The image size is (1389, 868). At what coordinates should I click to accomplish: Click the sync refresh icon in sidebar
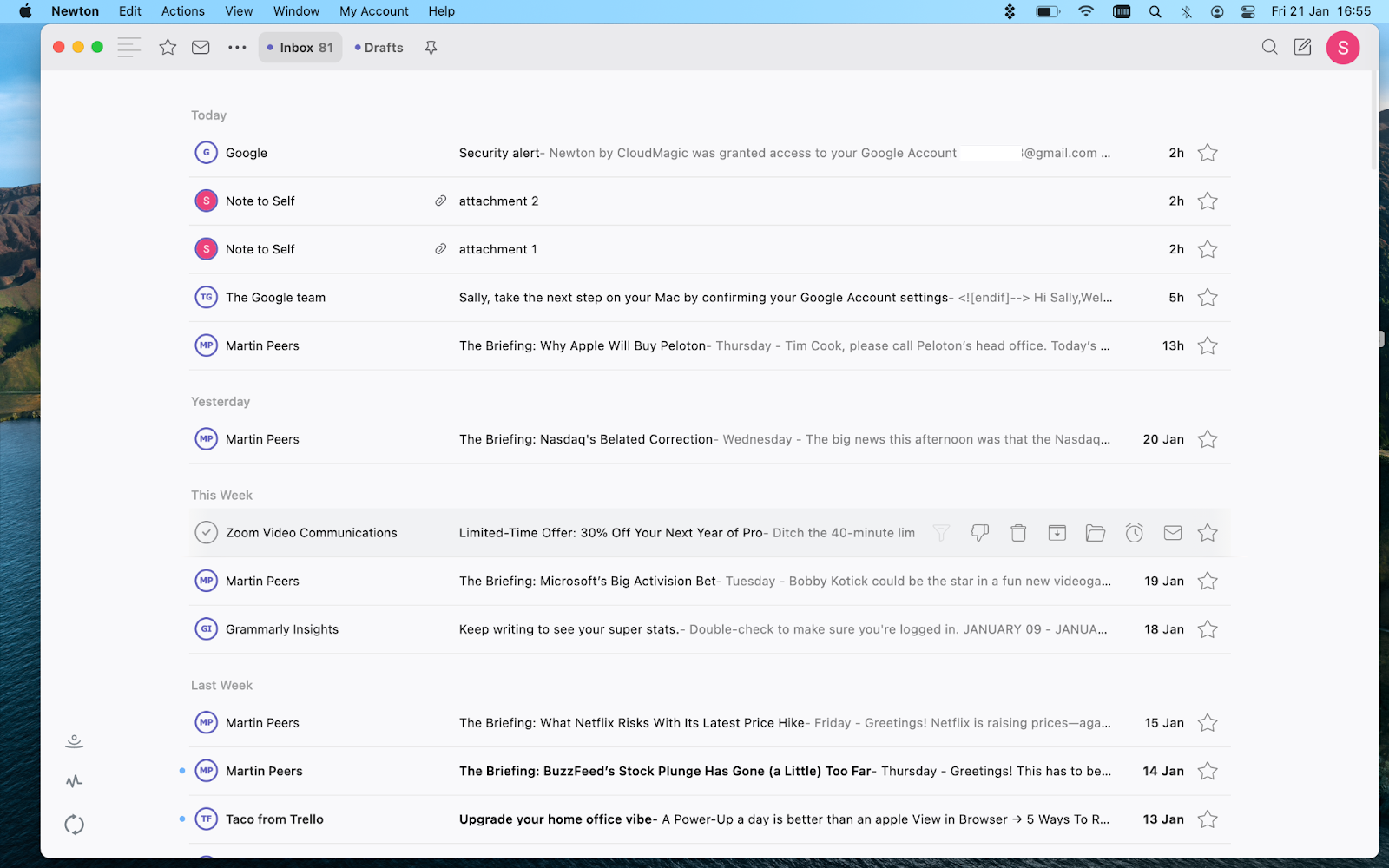coord(74,825)
